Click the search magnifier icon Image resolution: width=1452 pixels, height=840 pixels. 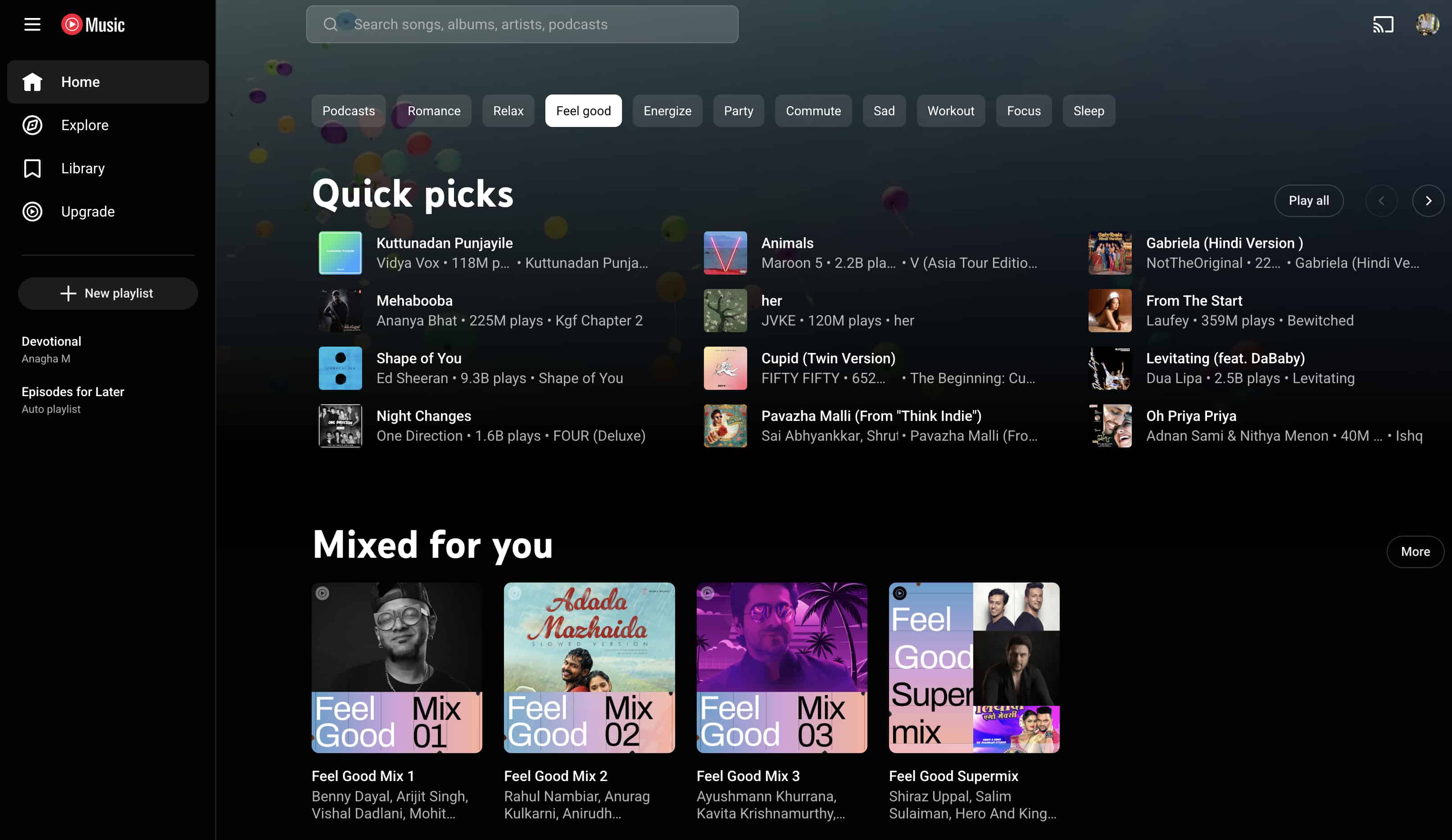coord(330,24)
